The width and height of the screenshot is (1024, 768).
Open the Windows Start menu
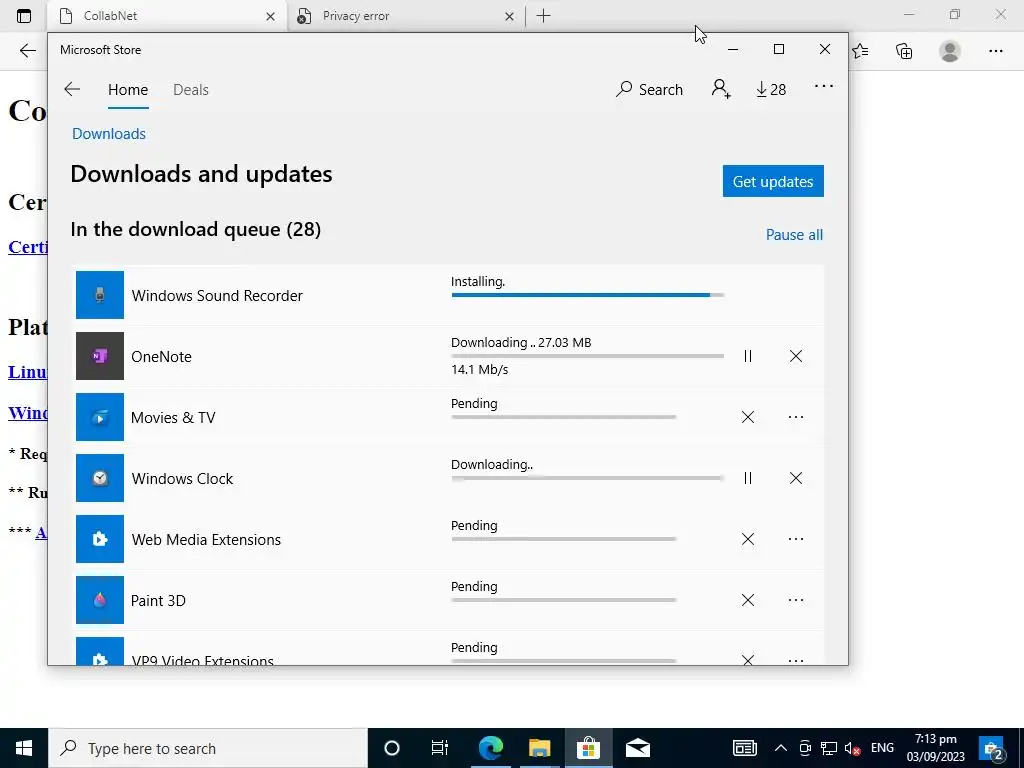click(24, 748)
